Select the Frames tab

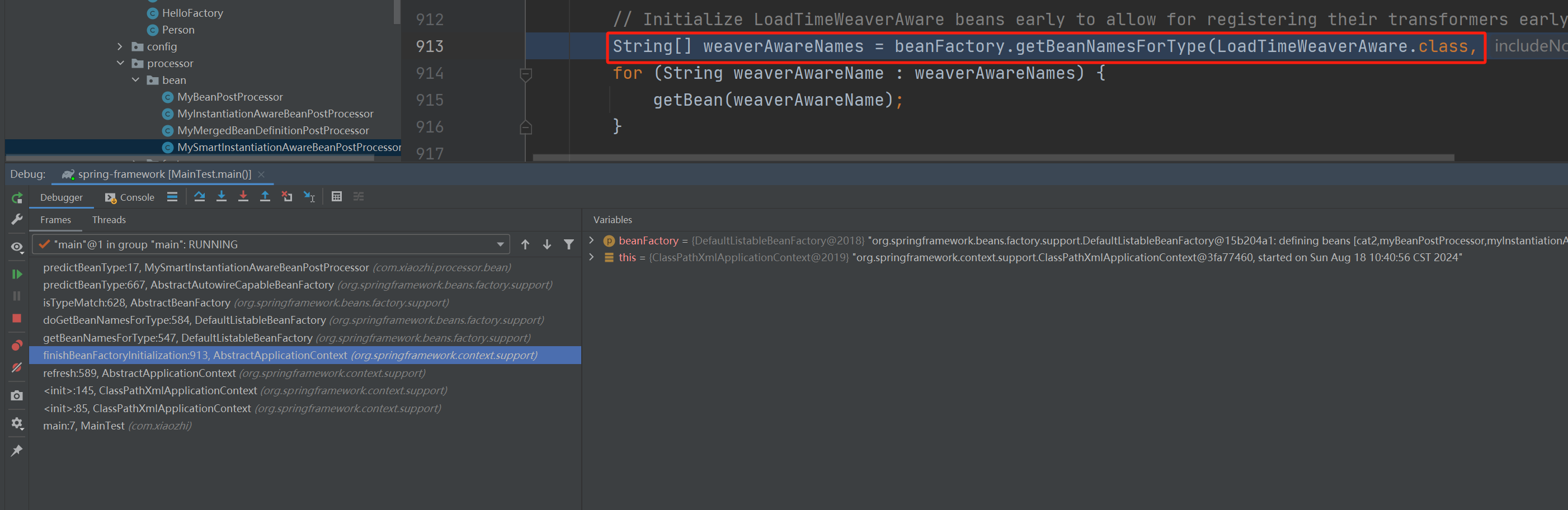click(x=55, y=220)
